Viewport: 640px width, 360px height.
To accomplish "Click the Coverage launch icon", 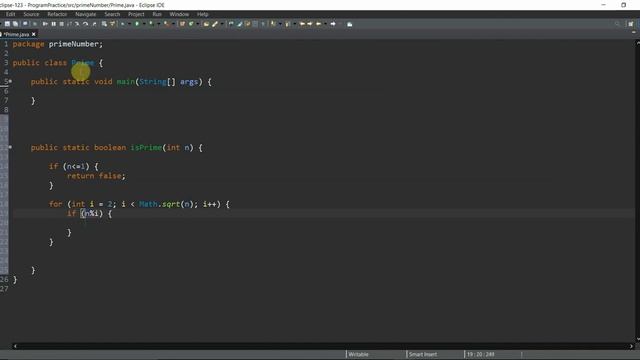I will click(x=151, y=24).
